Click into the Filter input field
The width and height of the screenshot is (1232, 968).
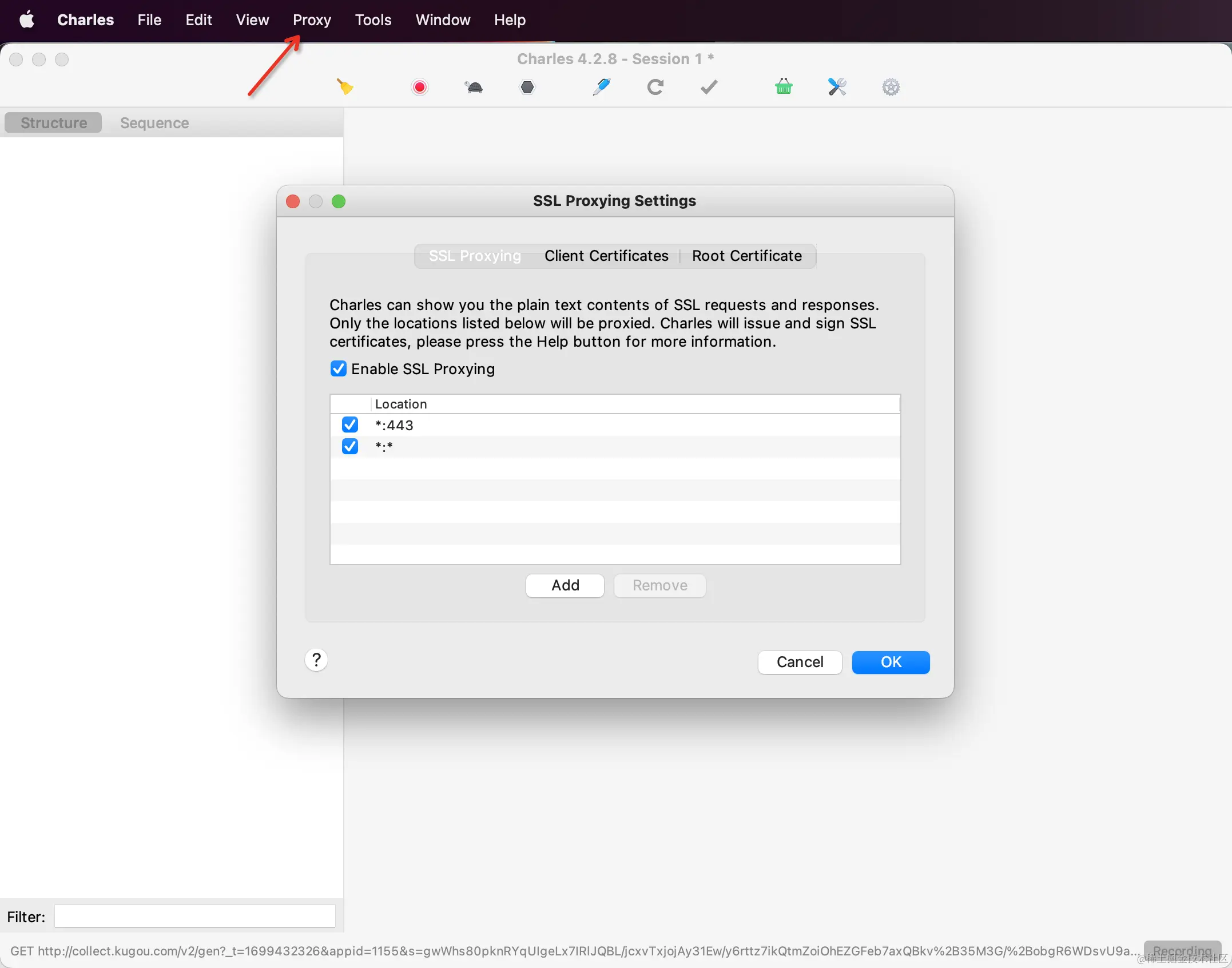194,916
